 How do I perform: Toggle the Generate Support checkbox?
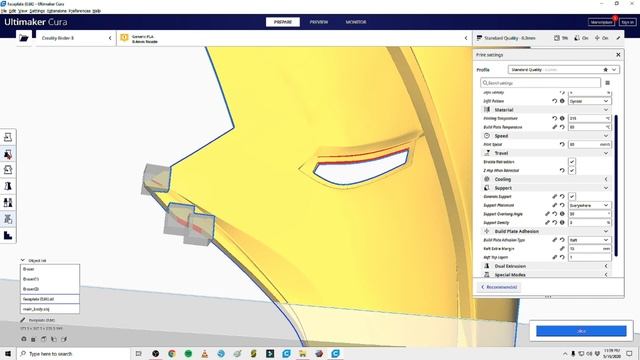point(572,197)
